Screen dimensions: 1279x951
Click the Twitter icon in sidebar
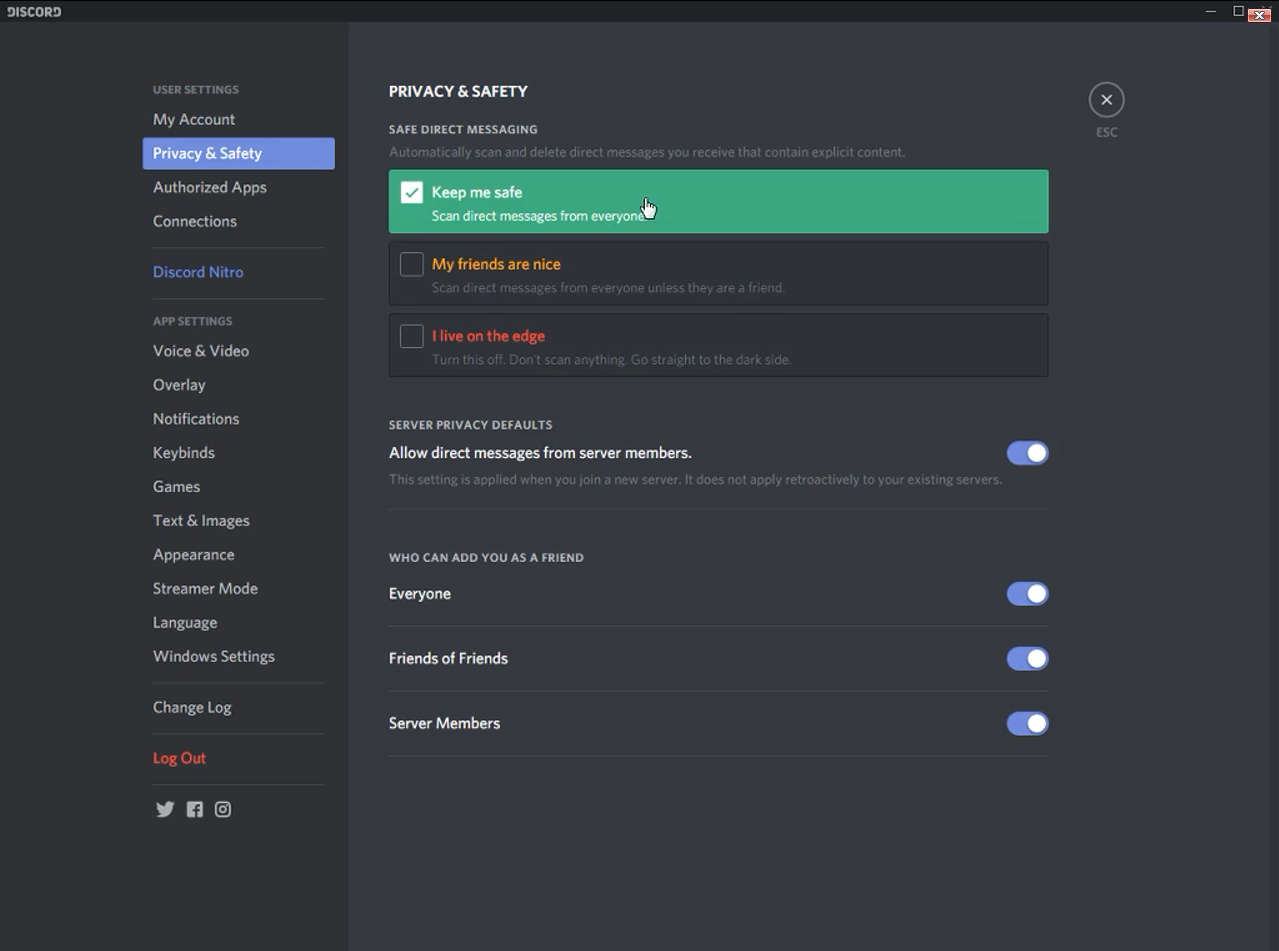pyautogui.click(x=165, y=809)
